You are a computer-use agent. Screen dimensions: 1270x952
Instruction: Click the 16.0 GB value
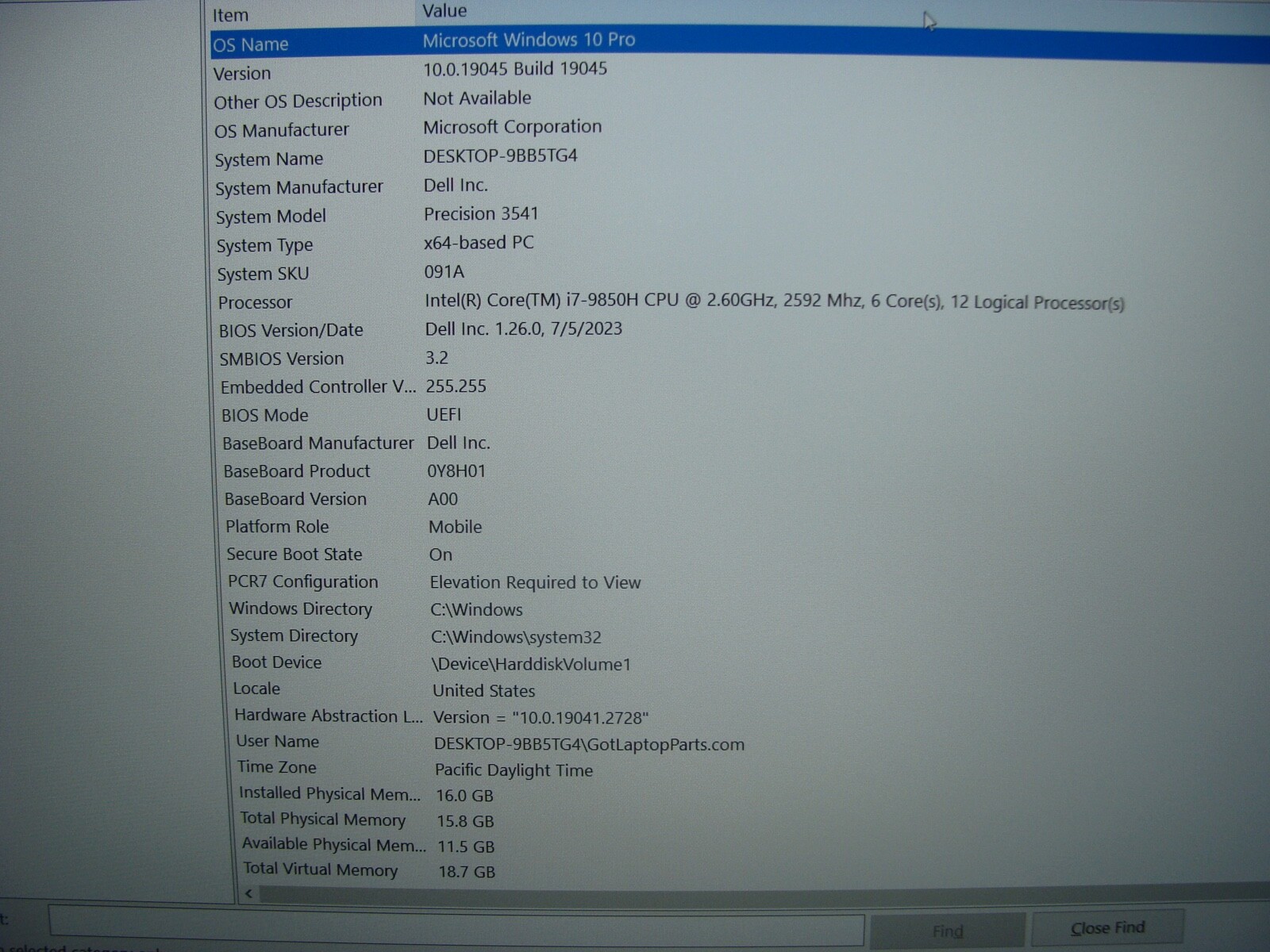click(x=464, y=795)
